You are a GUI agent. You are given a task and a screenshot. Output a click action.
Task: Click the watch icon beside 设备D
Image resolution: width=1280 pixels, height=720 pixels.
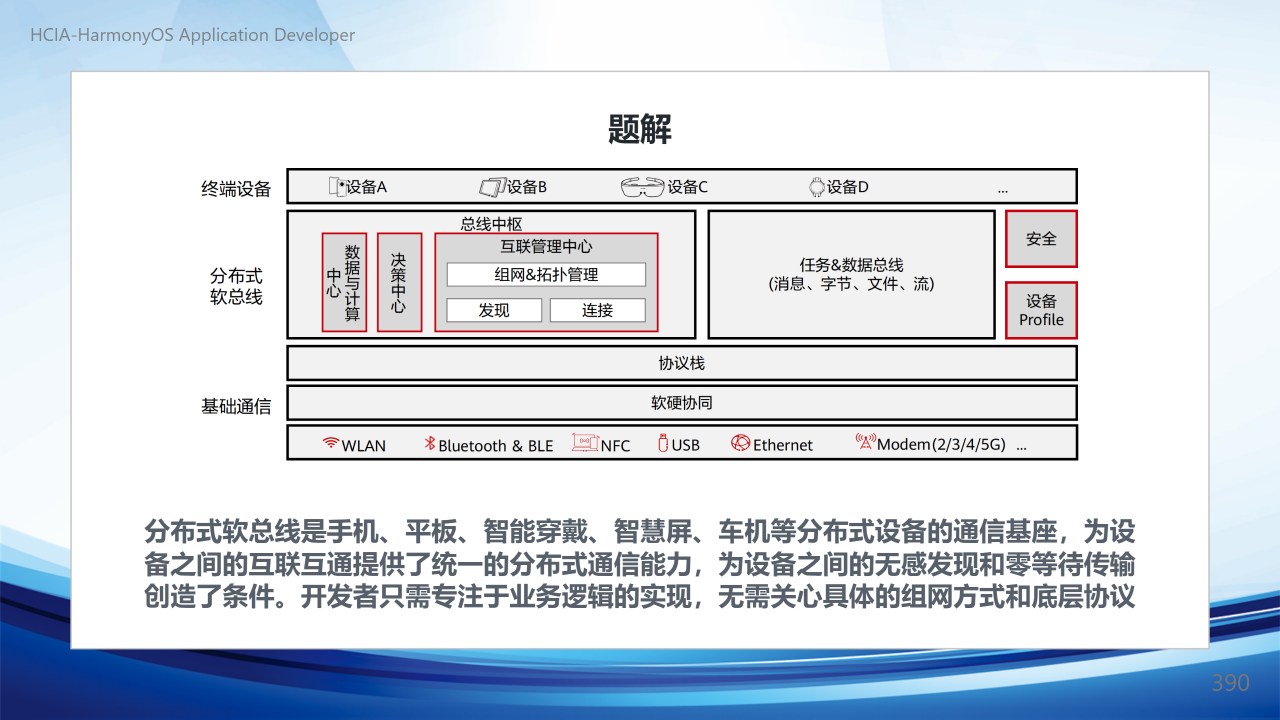(816, 186)
